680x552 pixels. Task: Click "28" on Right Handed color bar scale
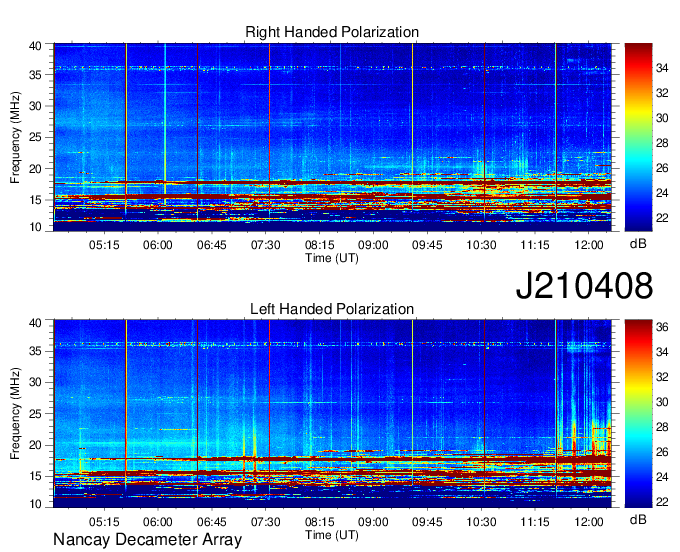[662, 143]
